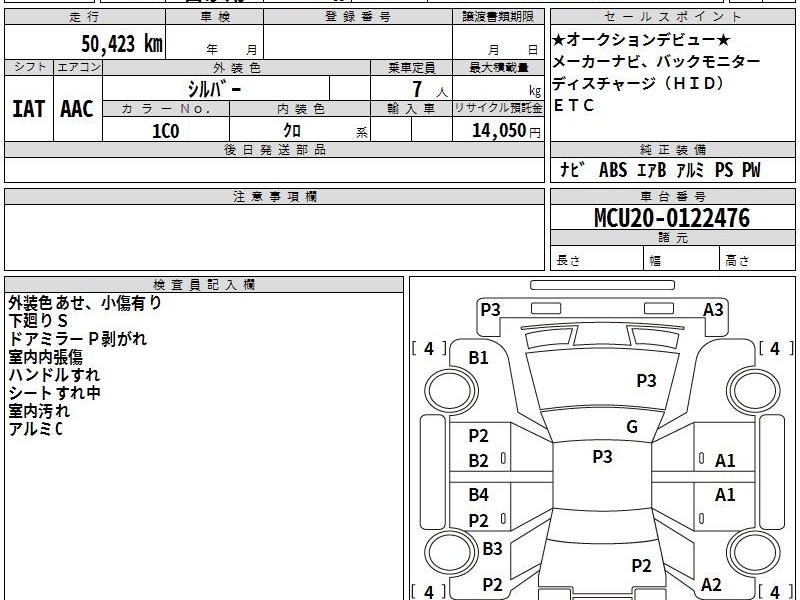Click the recycle deposit 14,050円
800x600 pixels.
[506, 131]
